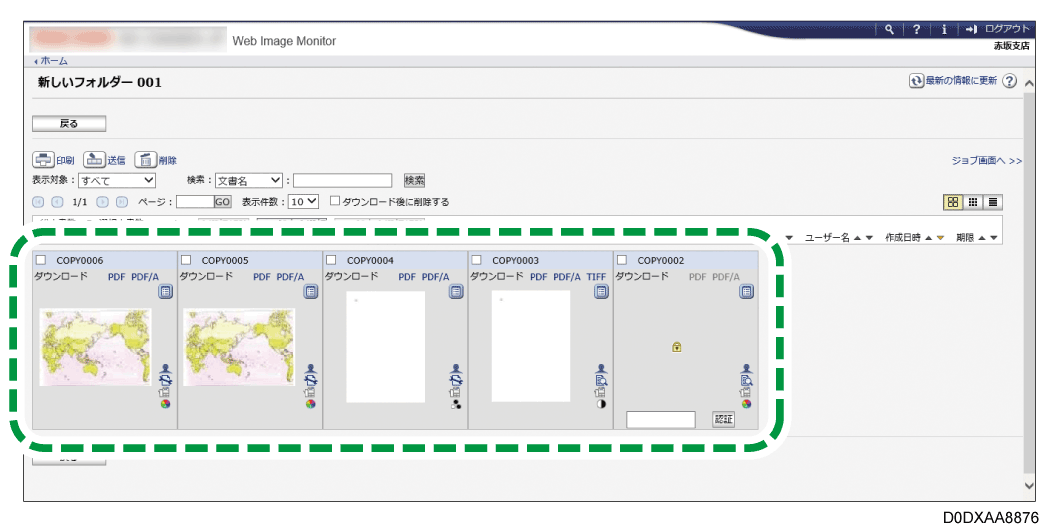The image size is (1044, 528).
Task: Switch to the list view icon
Action: pos(993,201)
